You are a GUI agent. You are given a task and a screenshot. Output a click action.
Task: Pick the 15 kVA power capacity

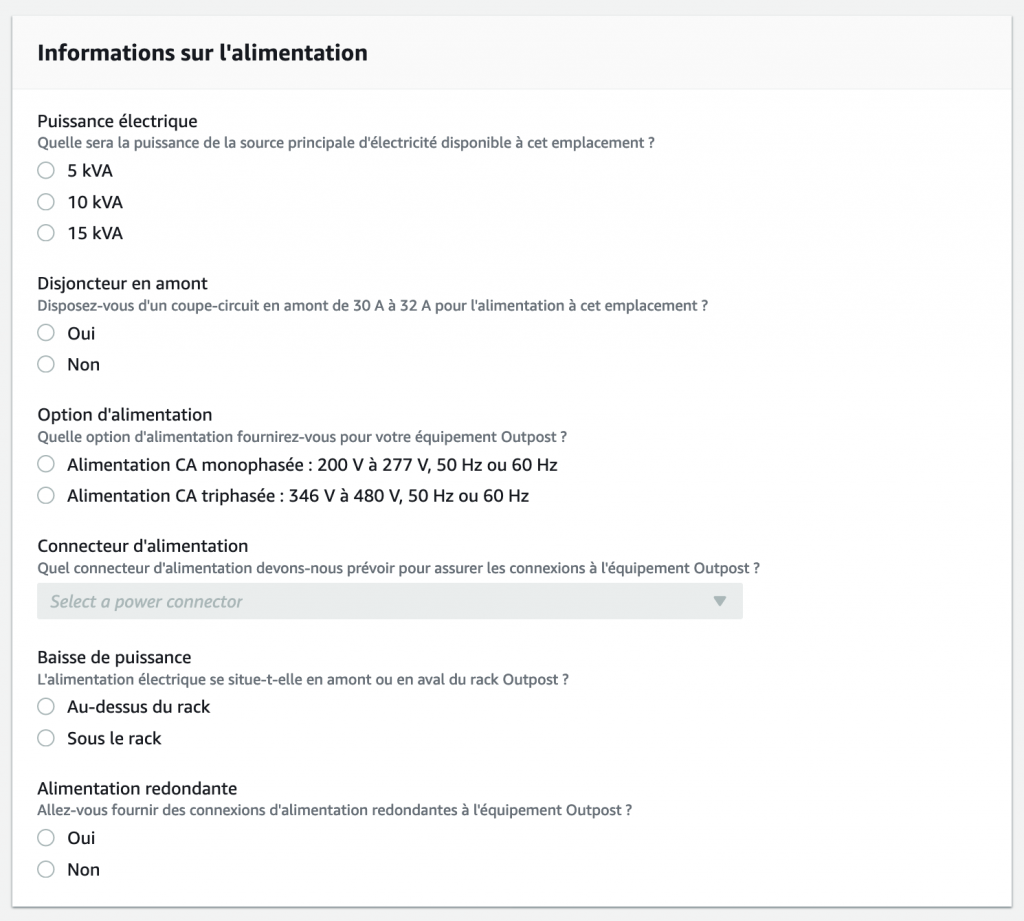point(46,233)
